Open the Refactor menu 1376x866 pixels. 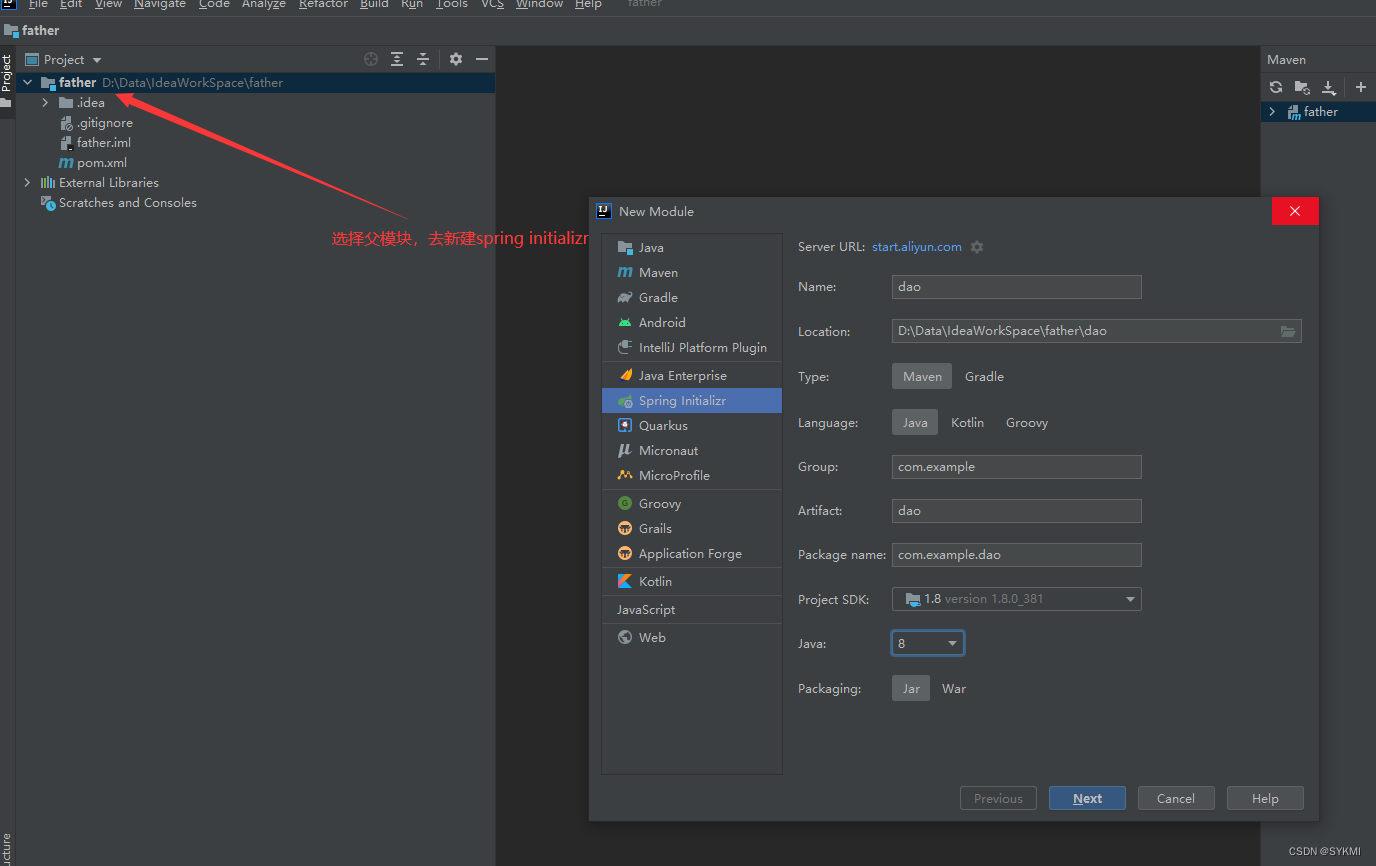[323, 4]
